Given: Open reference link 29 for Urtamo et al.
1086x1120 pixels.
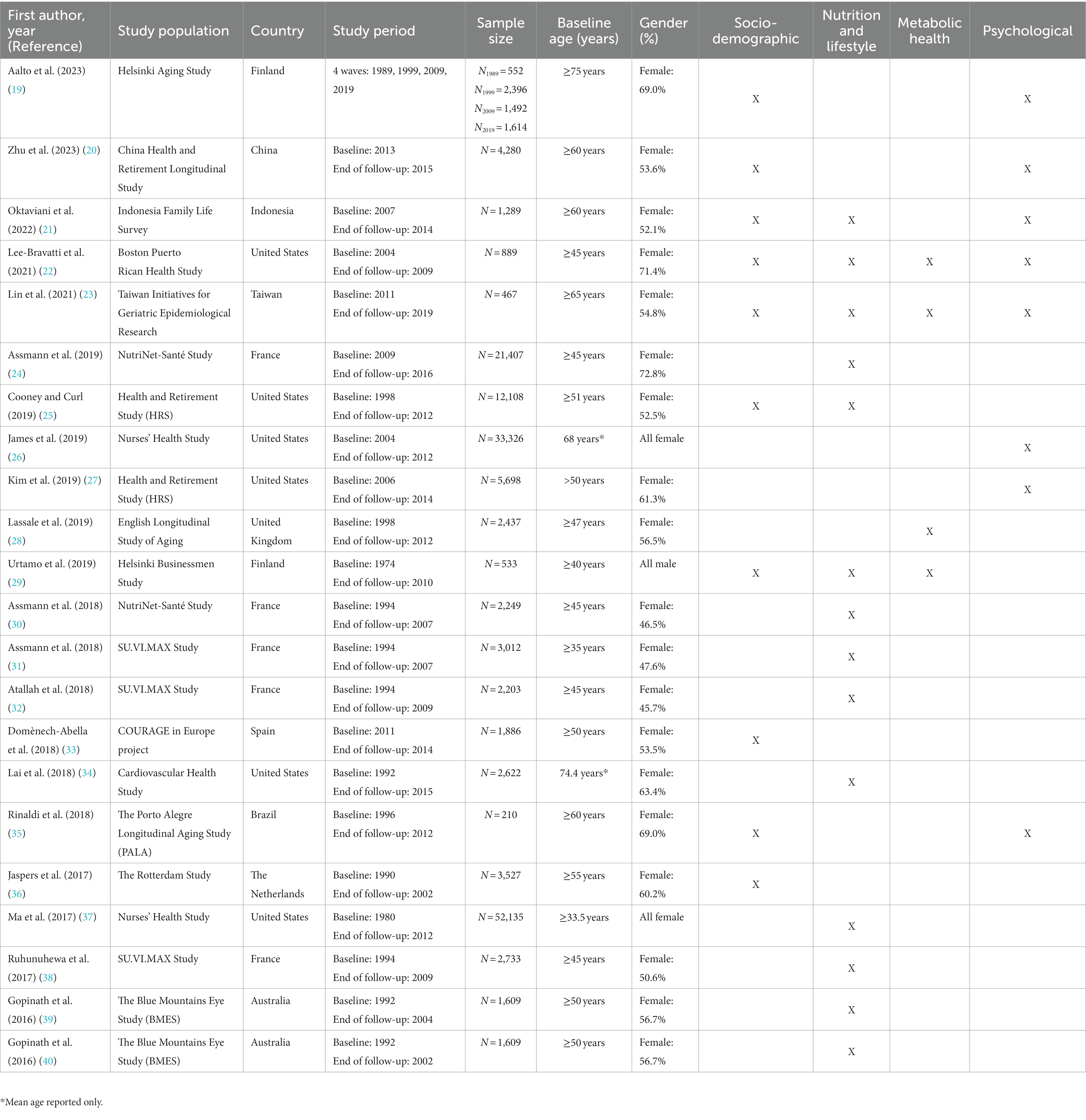Looking at the screenshot, I should tap(17, 582).
